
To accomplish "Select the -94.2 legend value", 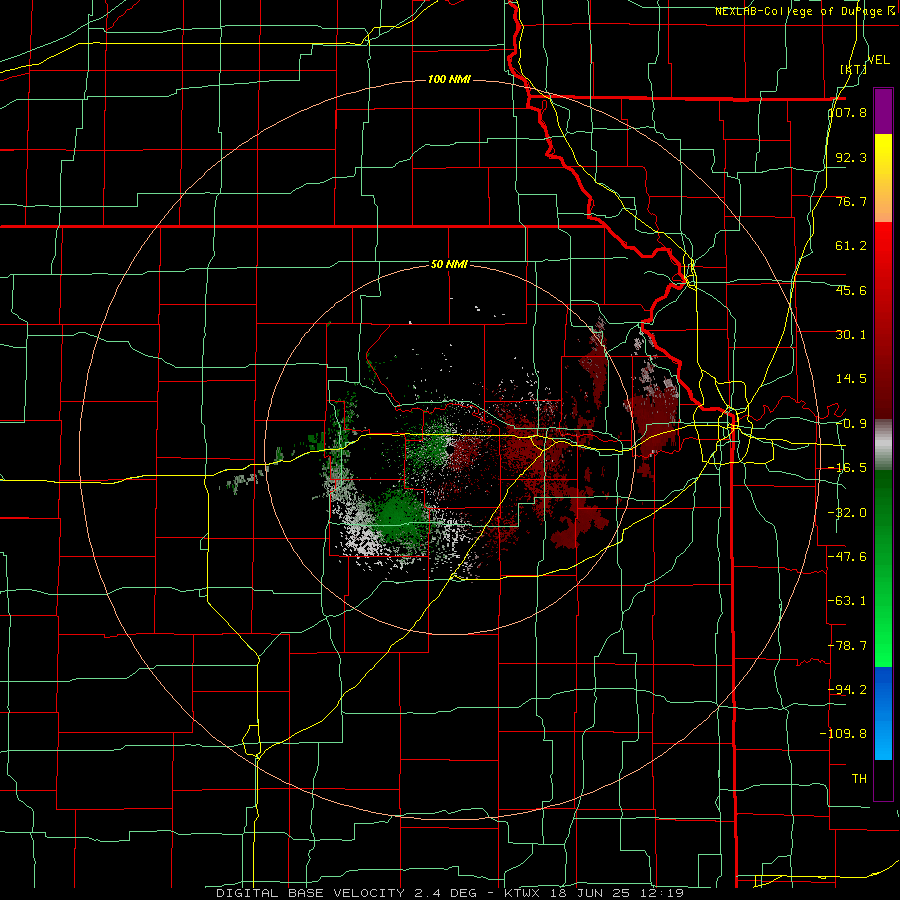I will [x=847, y=690].
